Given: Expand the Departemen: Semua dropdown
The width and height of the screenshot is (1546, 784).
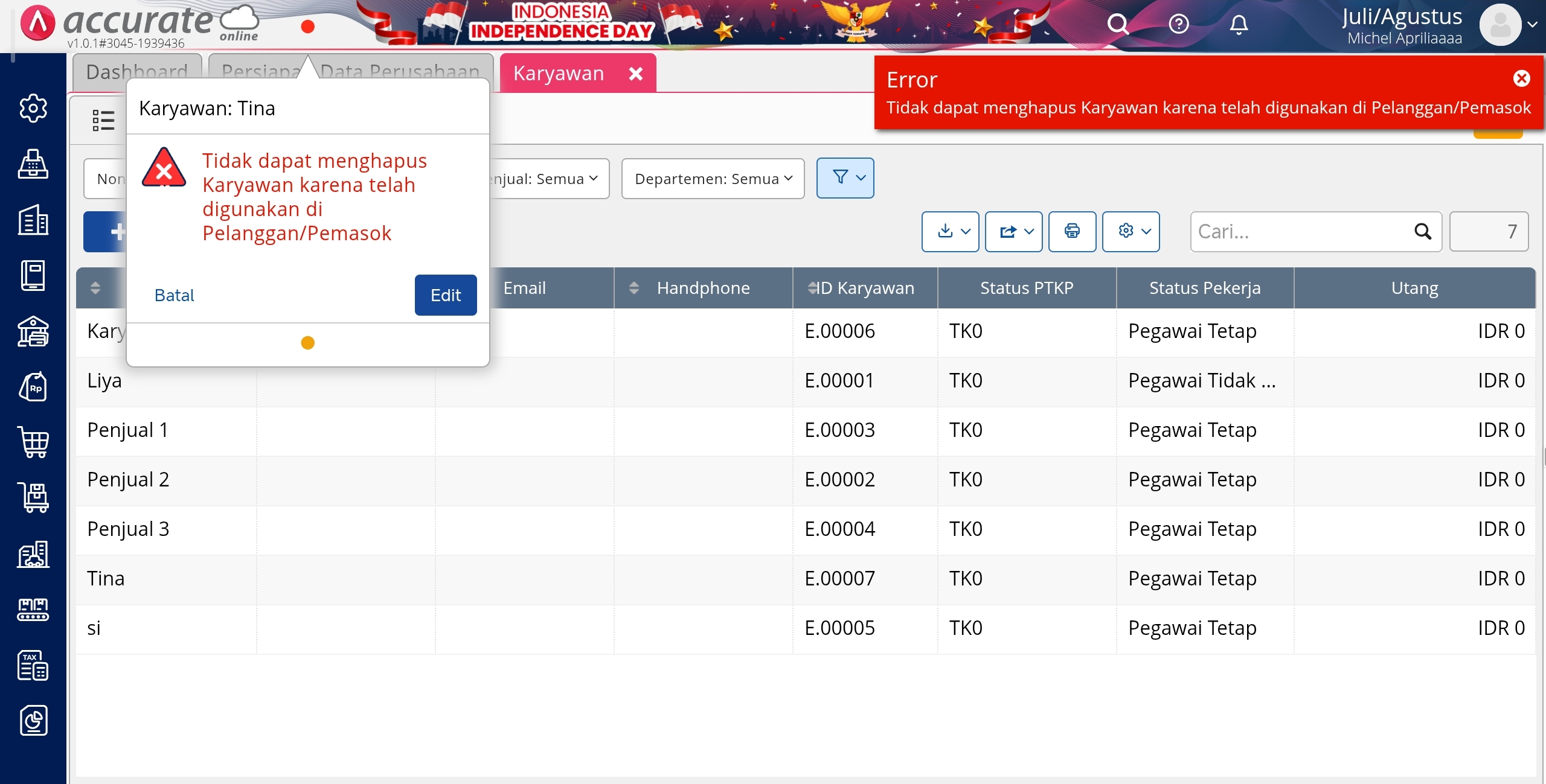Looking at the screenshot, I should [713, 179].
